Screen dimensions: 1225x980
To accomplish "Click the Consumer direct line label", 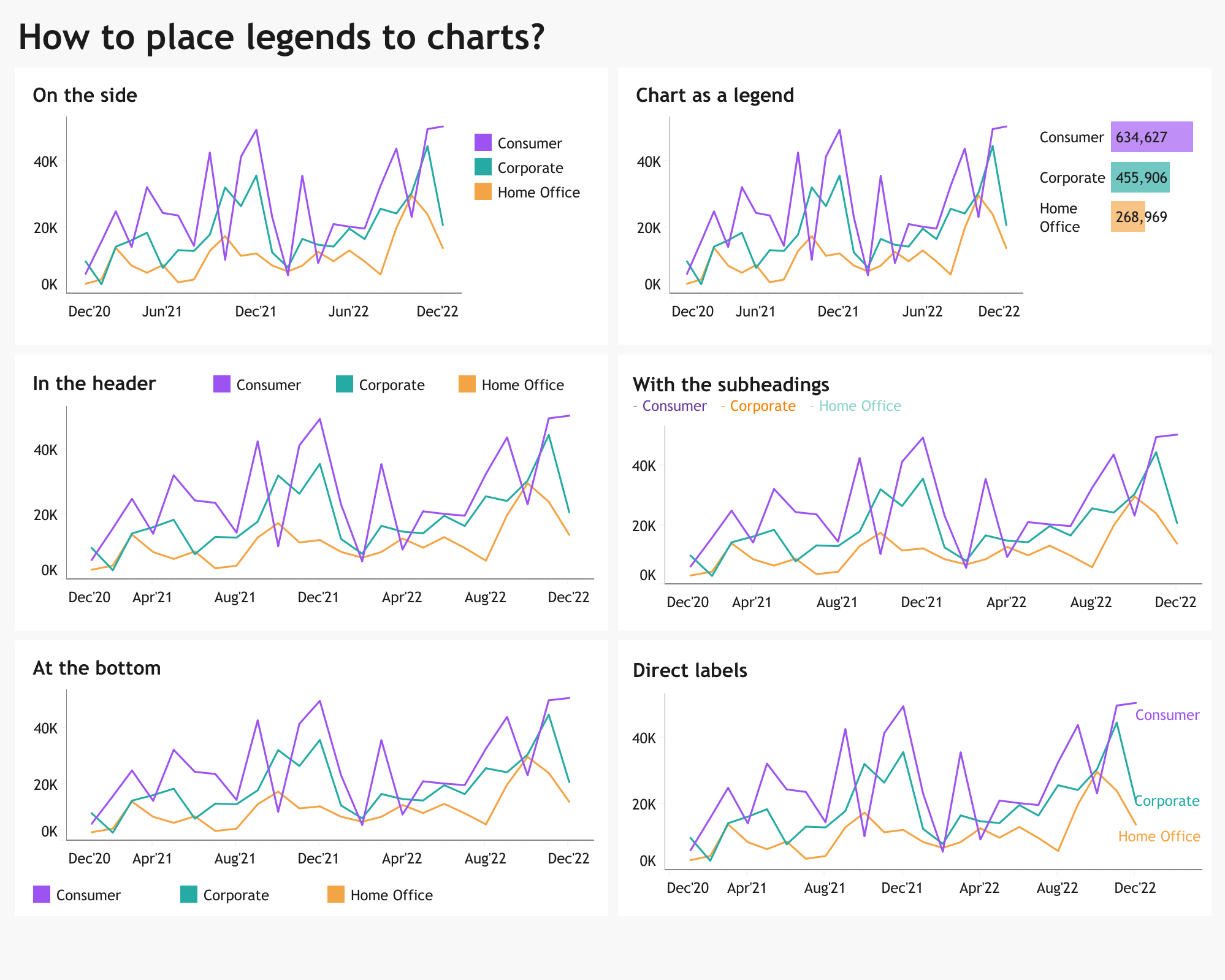I will (x=1167, y=715).
